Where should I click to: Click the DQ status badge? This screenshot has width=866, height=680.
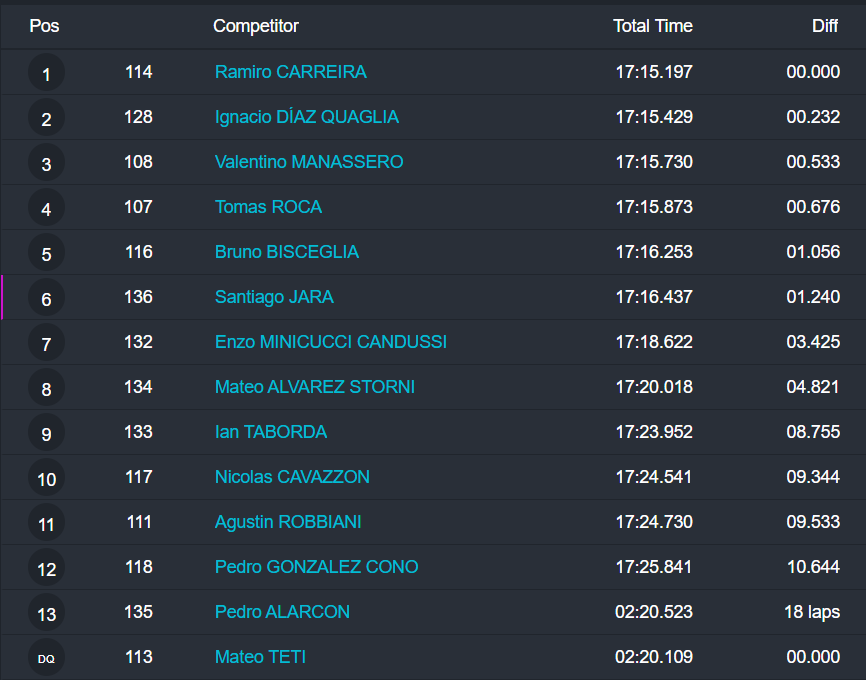[46, 658]
